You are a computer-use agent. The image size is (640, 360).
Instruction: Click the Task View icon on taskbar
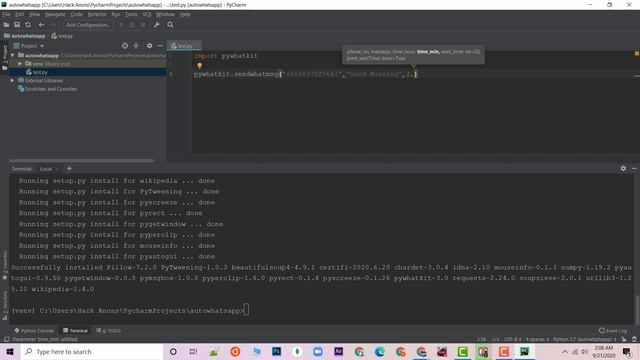(193, 351)
